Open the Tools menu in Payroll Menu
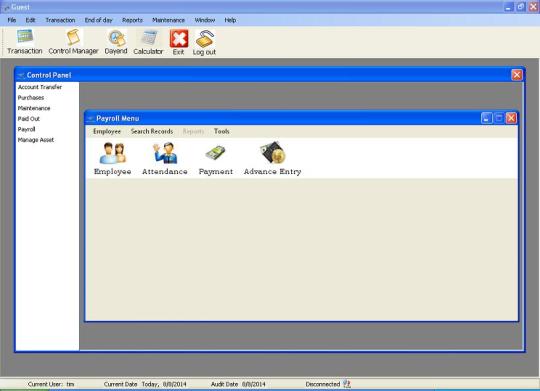The height and width of the screenshot is (391, 540). coord(221,131)
